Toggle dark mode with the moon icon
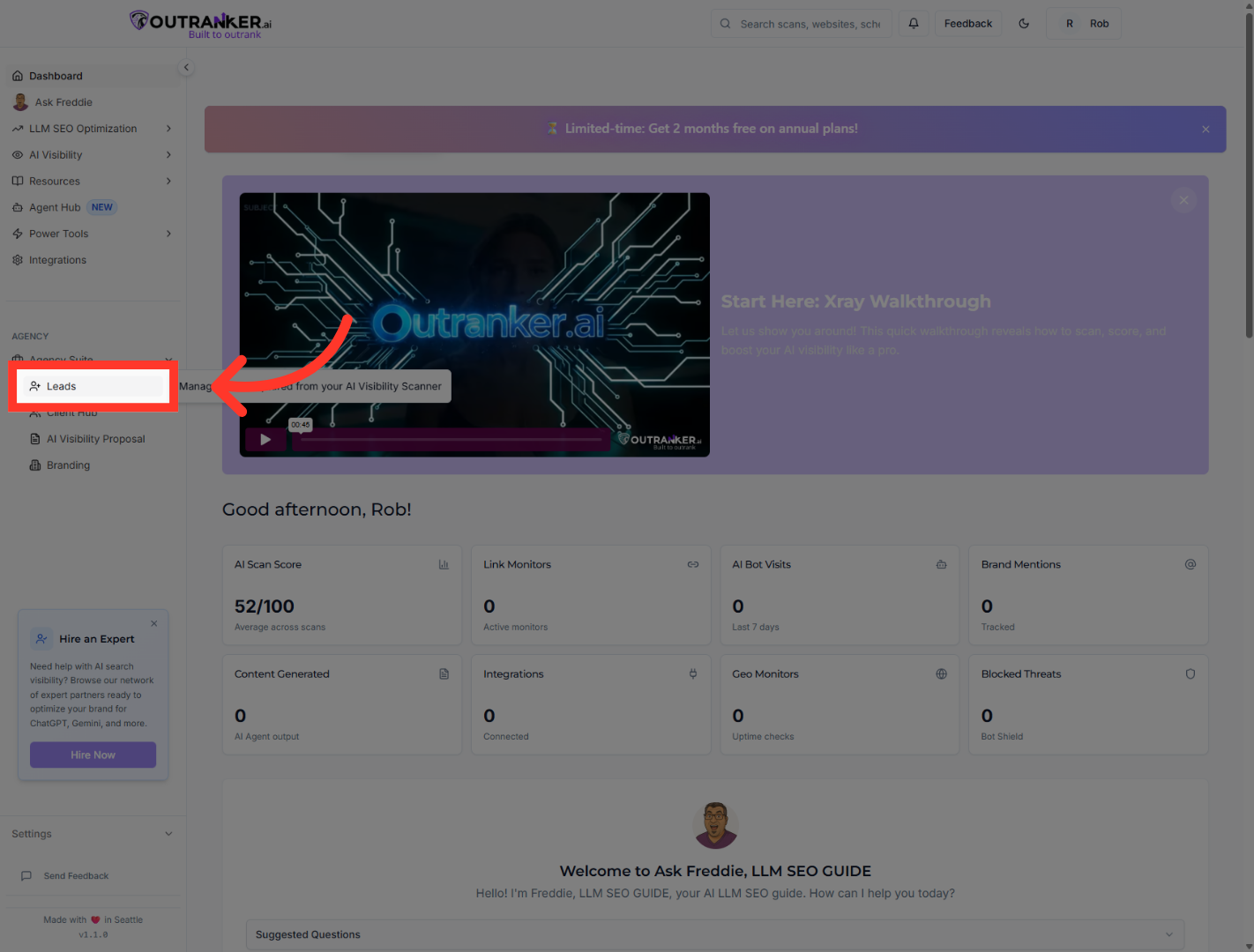 1024,24
